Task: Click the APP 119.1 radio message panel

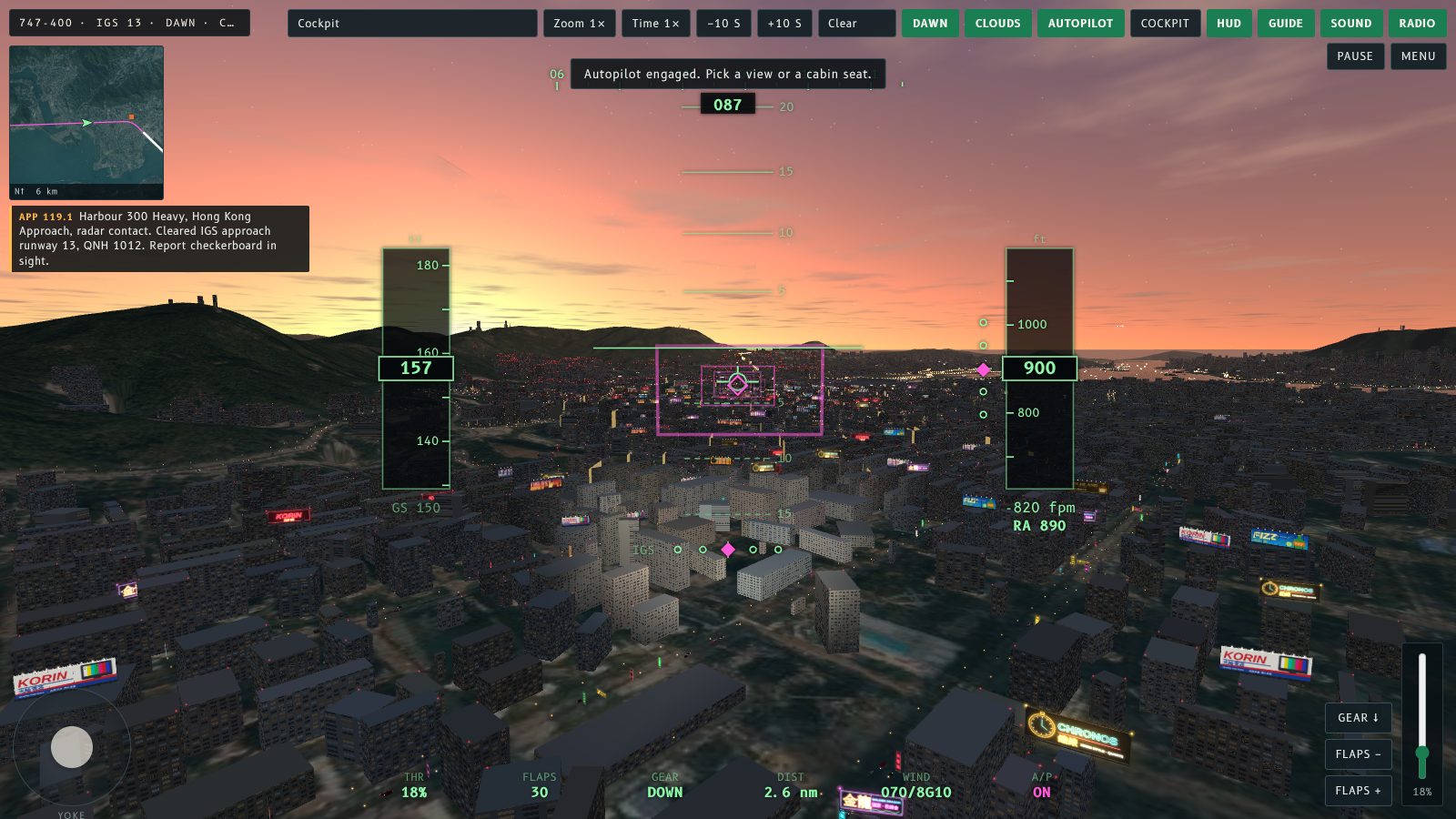Action: pos(160,238)
